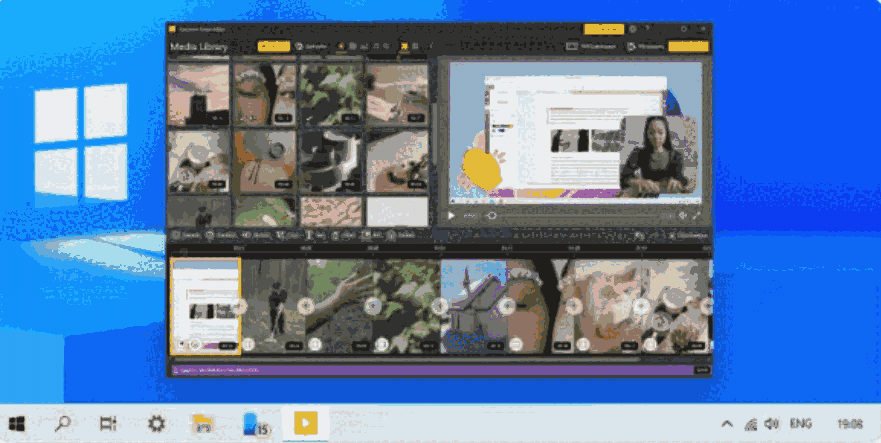Open the 19:08 taskbar clock
The image size is (881, 443).
[850, 424]
